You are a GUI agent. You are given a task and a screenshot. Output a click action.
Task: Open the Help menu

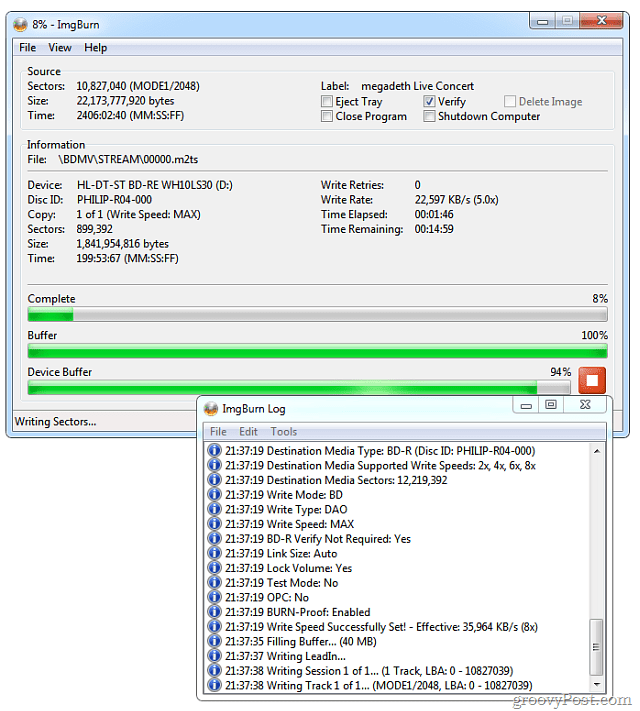tap(96, 48)
